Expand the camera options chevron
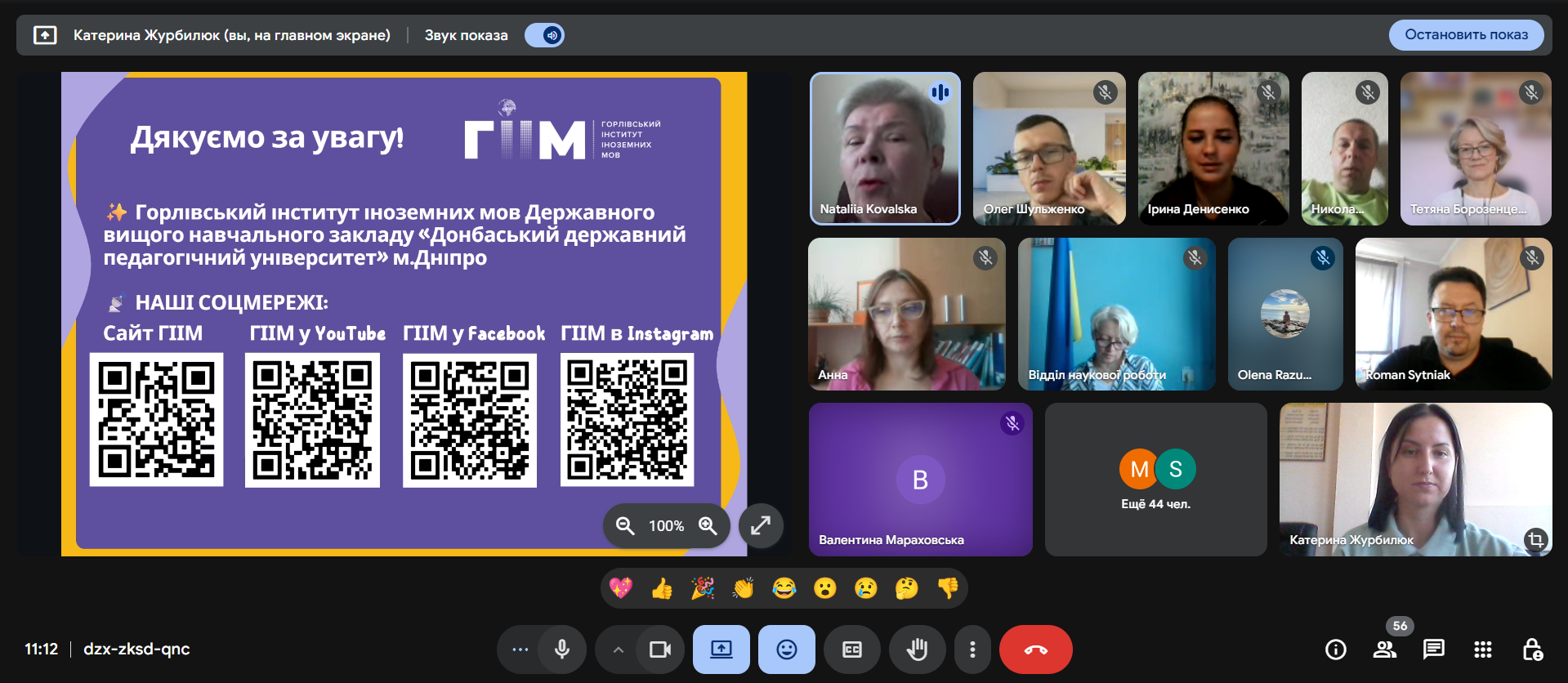The image size is (1568, 683). (619, 650)
